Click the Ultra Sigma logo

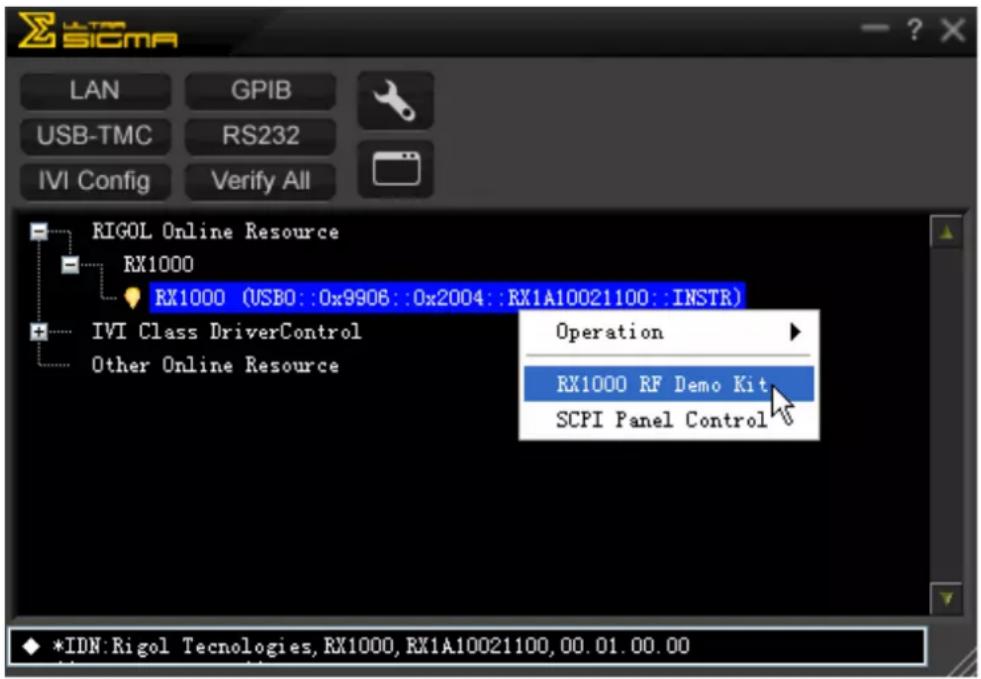pyautogui.click(x=98, y=31)
